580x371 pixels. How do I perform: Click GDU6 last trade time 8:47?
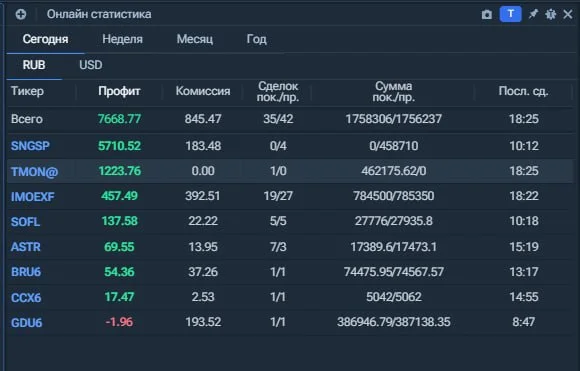pyautogui.click(x=524, y=322)
